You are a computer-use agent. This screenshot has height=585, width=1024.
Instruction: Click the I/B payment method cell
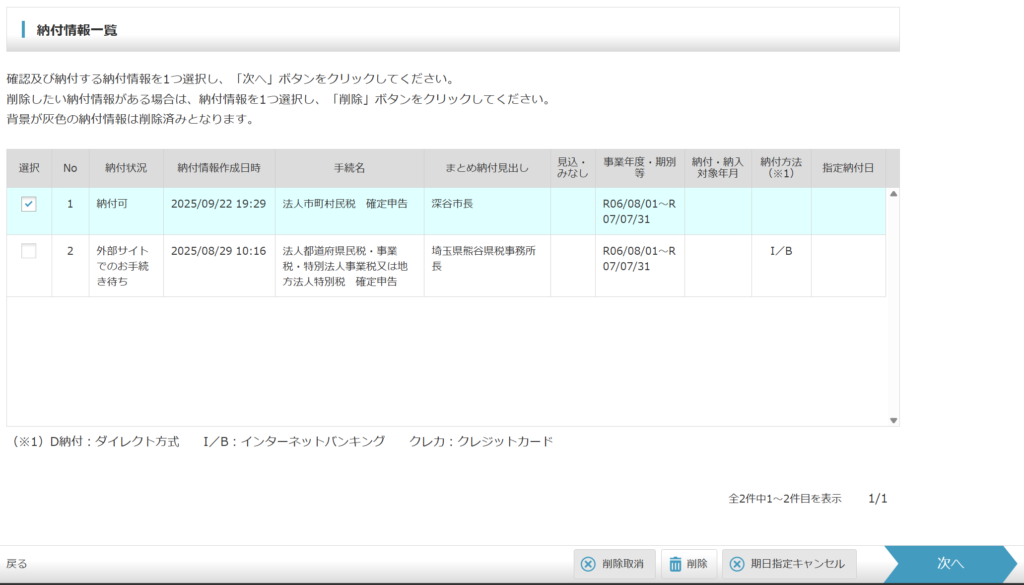coord(781,251)
